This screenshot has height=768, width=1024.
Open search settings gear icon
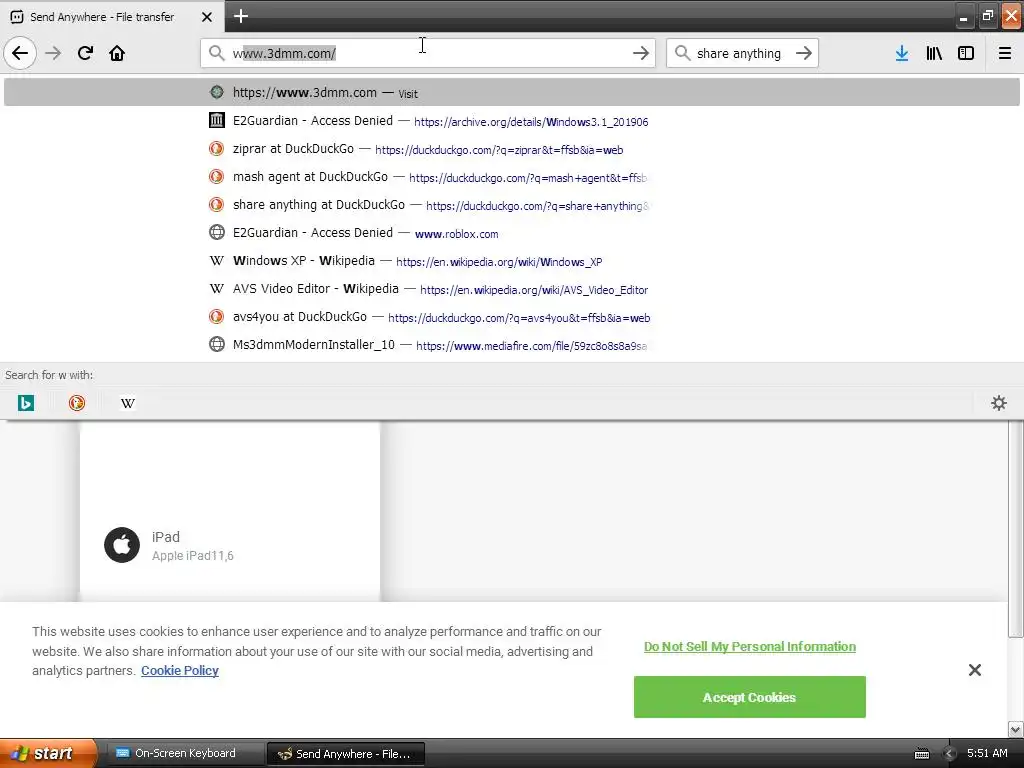coord(999,403)
